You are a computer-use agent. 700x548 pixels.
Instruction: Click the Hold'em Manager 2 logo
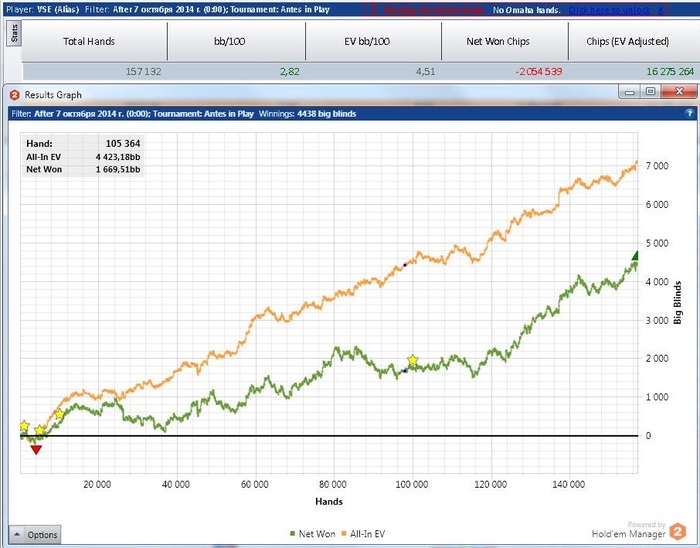click(x=678, y=531)
